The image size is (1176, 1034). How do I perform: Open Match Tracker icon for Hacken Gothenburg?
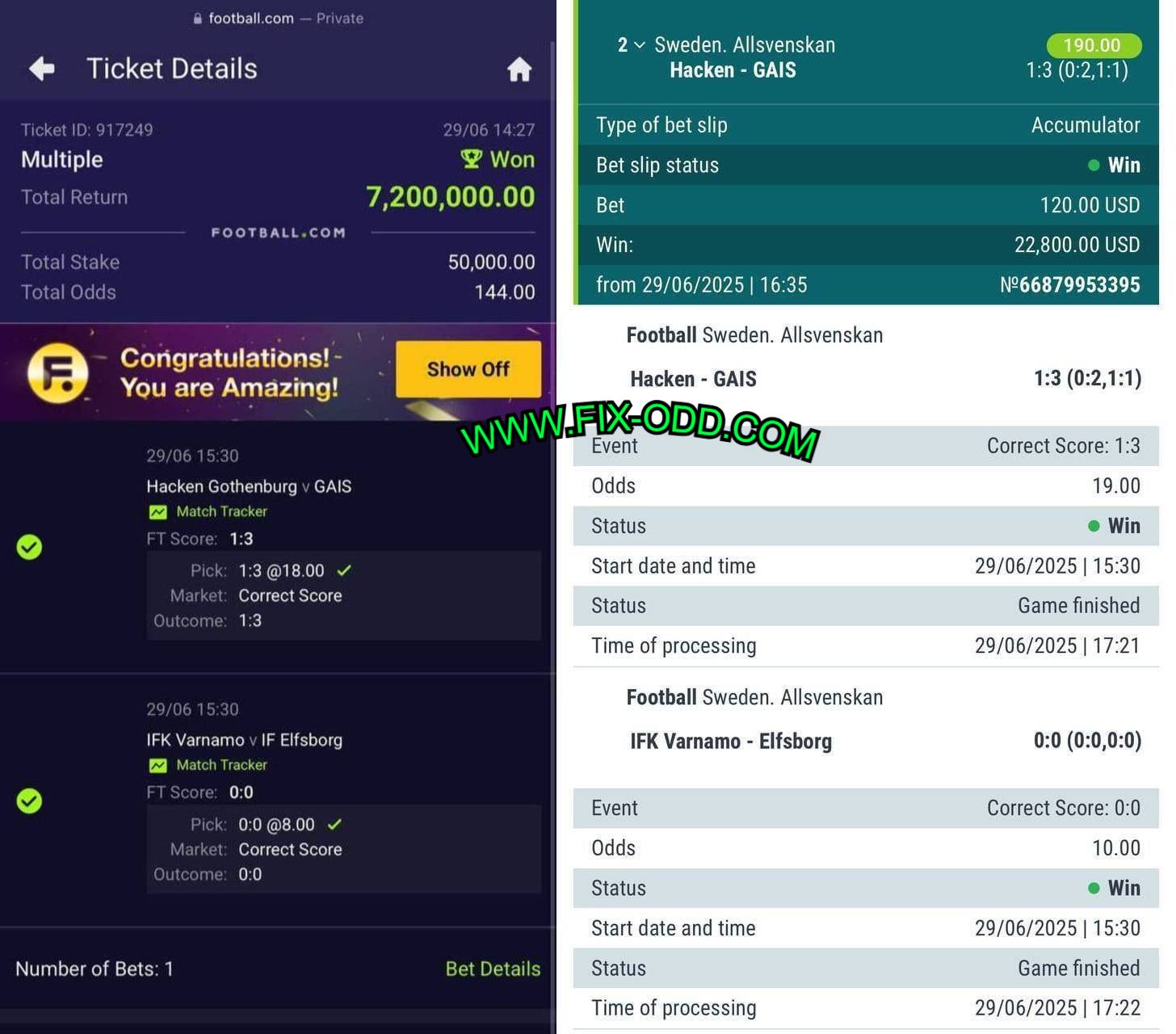157,512
